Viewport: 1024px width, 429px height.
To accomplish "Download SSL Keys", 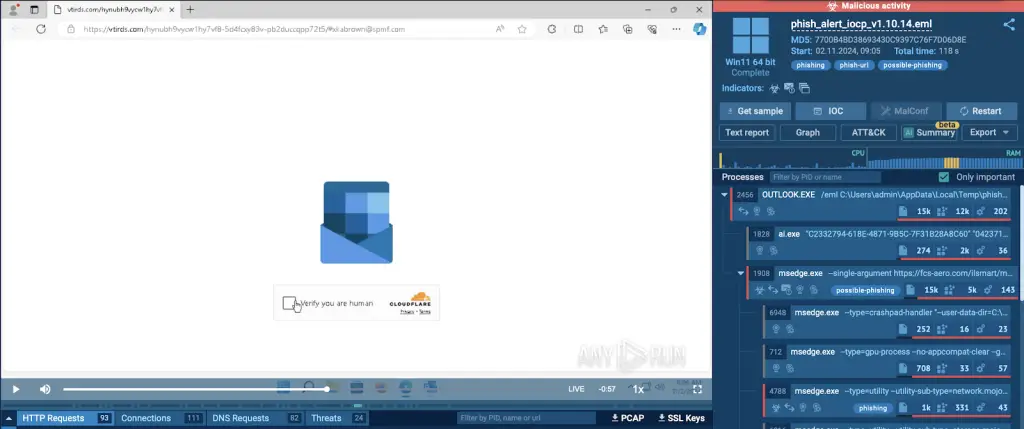I will click(x=681, y=418).
